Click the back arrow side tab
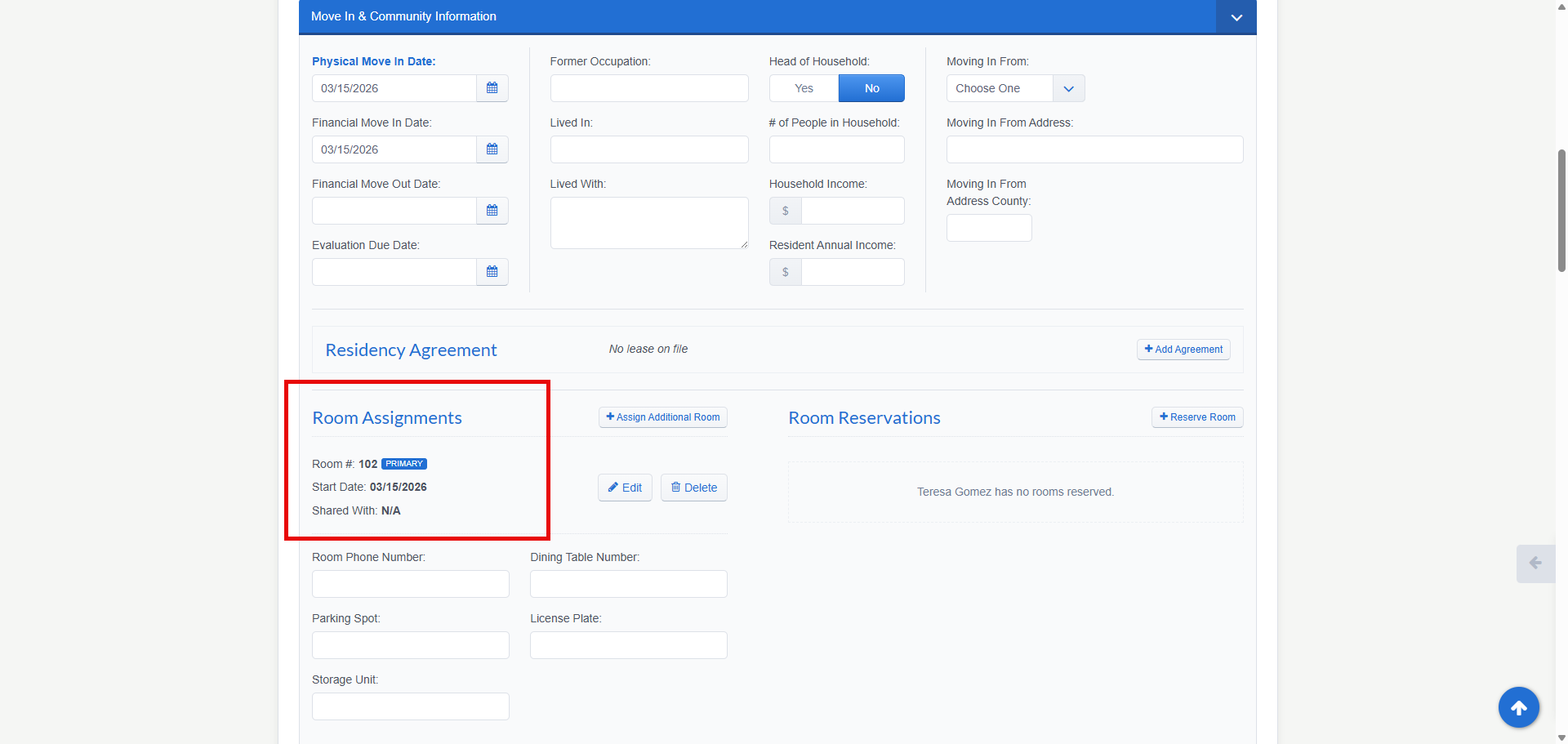Image resolution: width=1568 pixels, height=744 pixels. (1535, 563)
